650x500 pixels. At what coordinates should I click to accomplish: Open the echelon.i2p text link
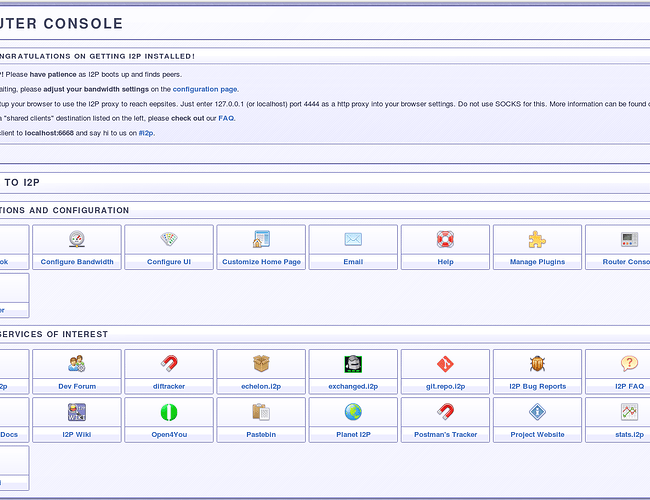[x=261, y=386]
